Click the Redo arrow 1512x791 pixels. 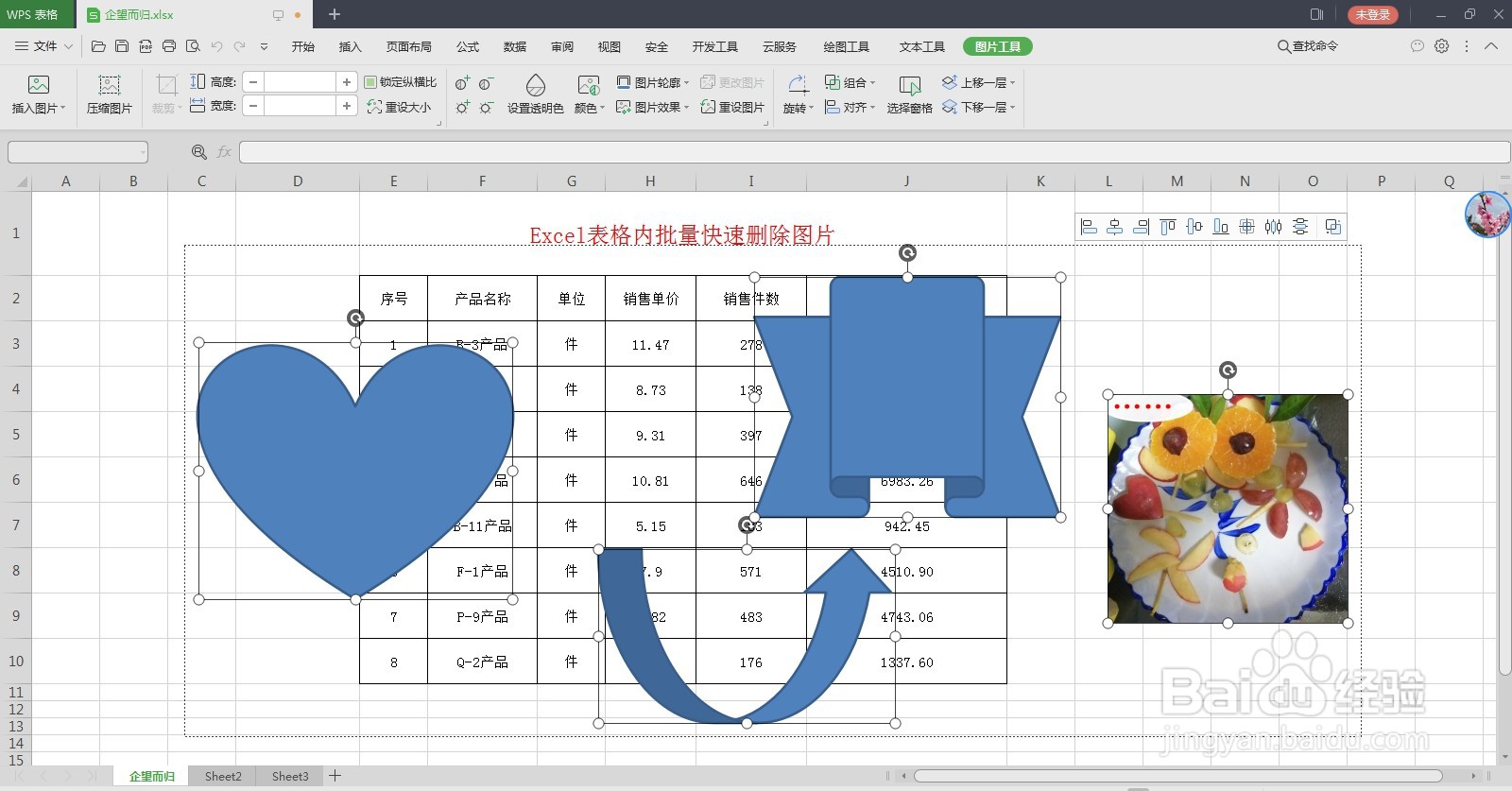pyautogui.click(x=240, y=46)
